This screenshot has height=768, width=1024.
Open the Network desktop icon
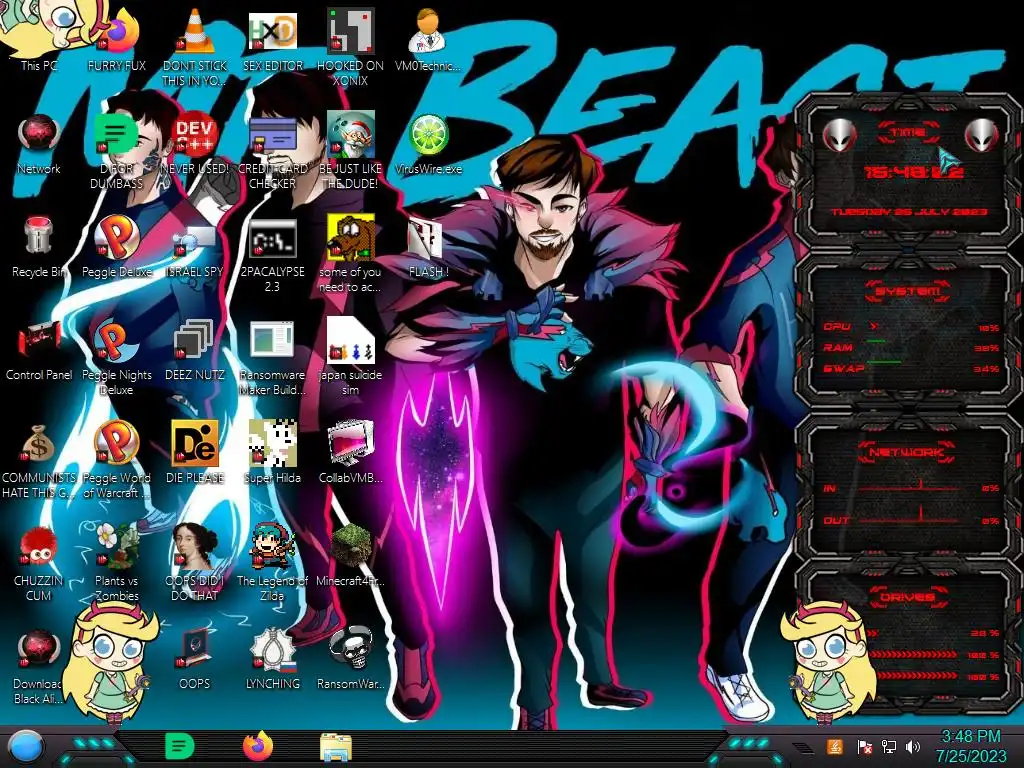pos(39,144)
